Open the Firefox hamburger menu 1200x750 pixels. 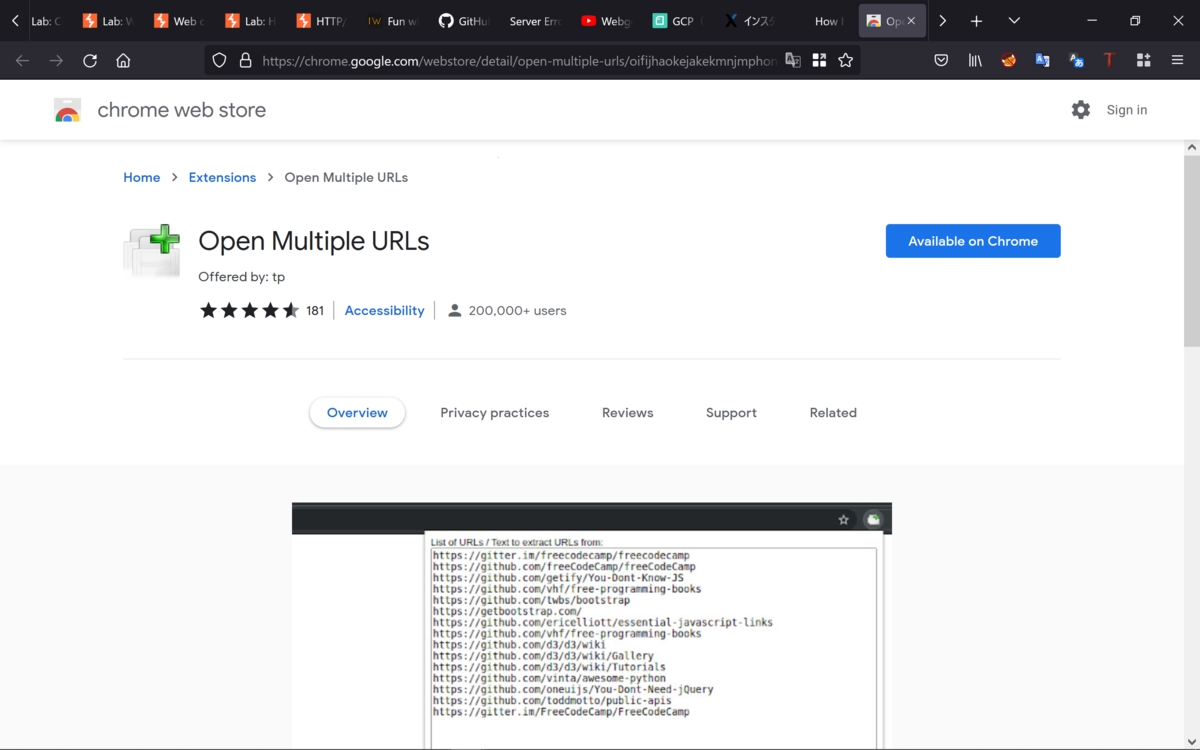pos(1177,61)
